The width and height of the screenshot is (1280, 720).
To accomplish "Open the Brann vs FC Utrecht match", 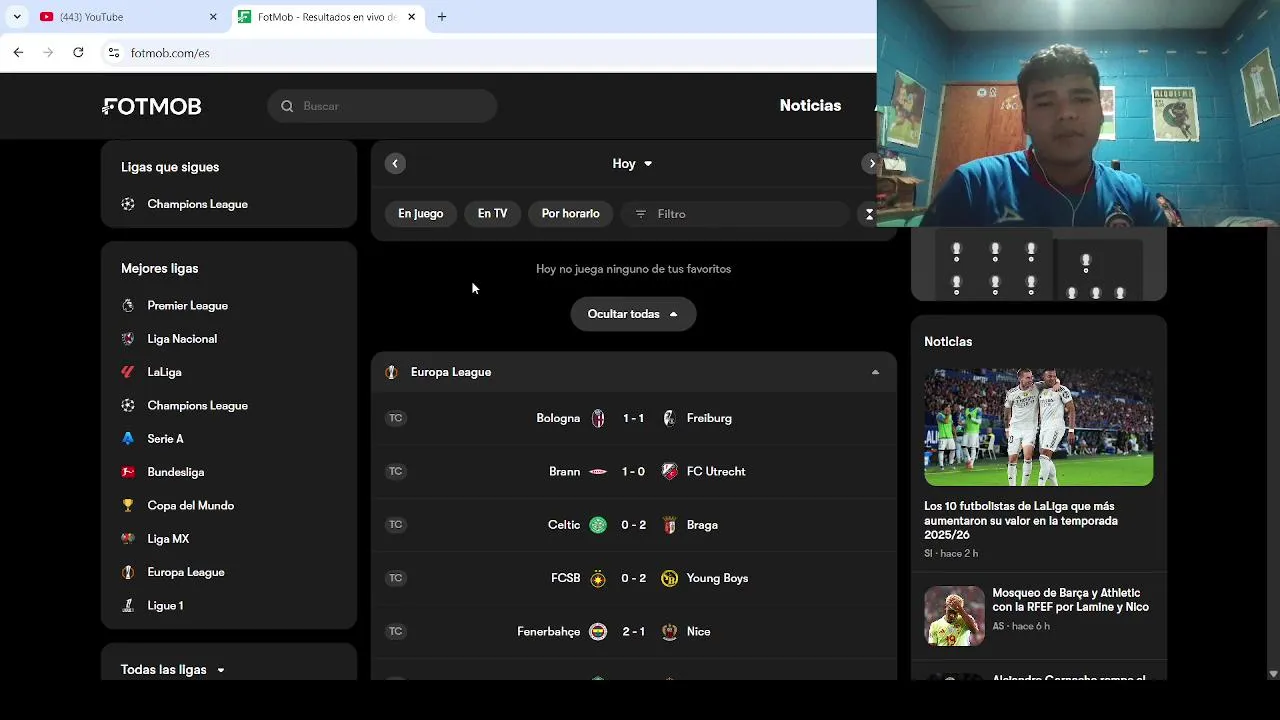I will point(633,472).
